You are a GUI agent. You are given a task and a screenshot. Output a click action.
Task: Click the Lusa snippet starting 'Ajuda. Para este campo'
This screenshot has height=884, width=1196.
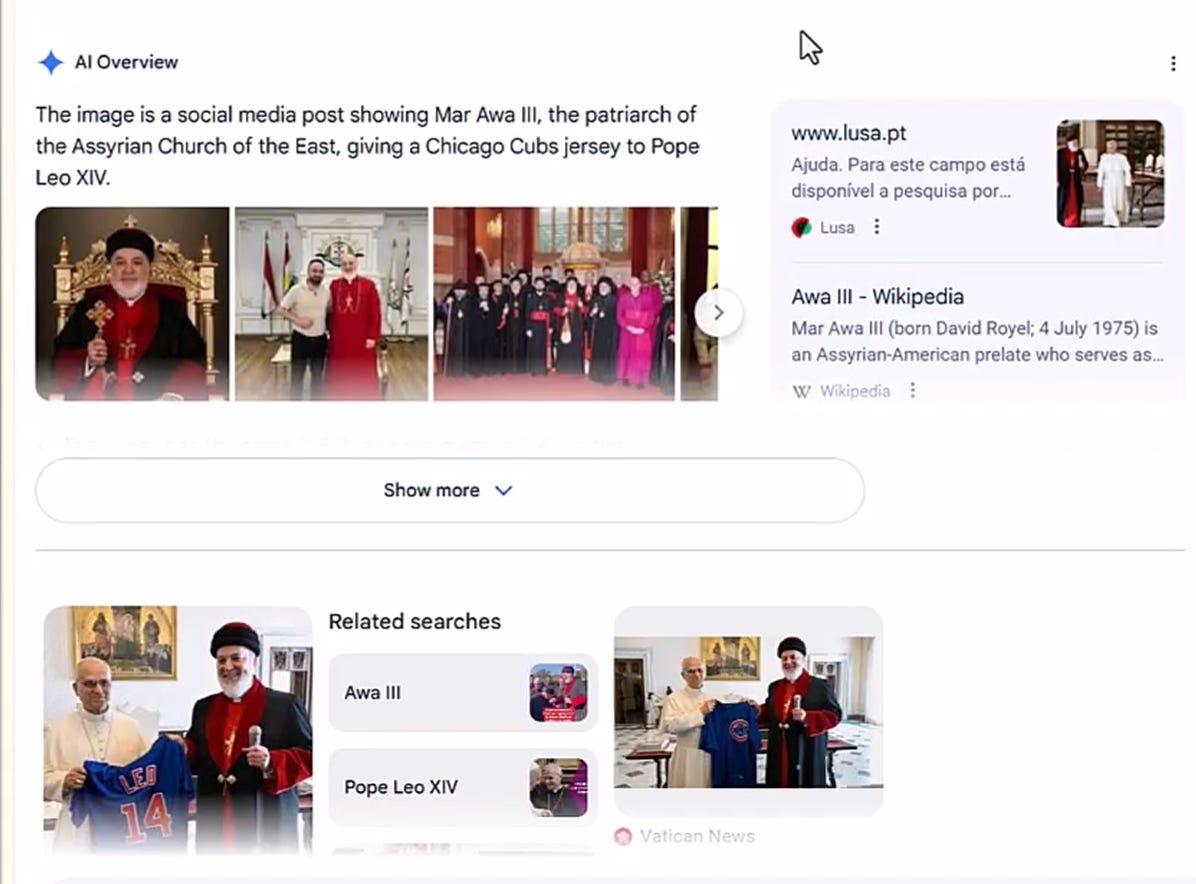pos(908,178)
